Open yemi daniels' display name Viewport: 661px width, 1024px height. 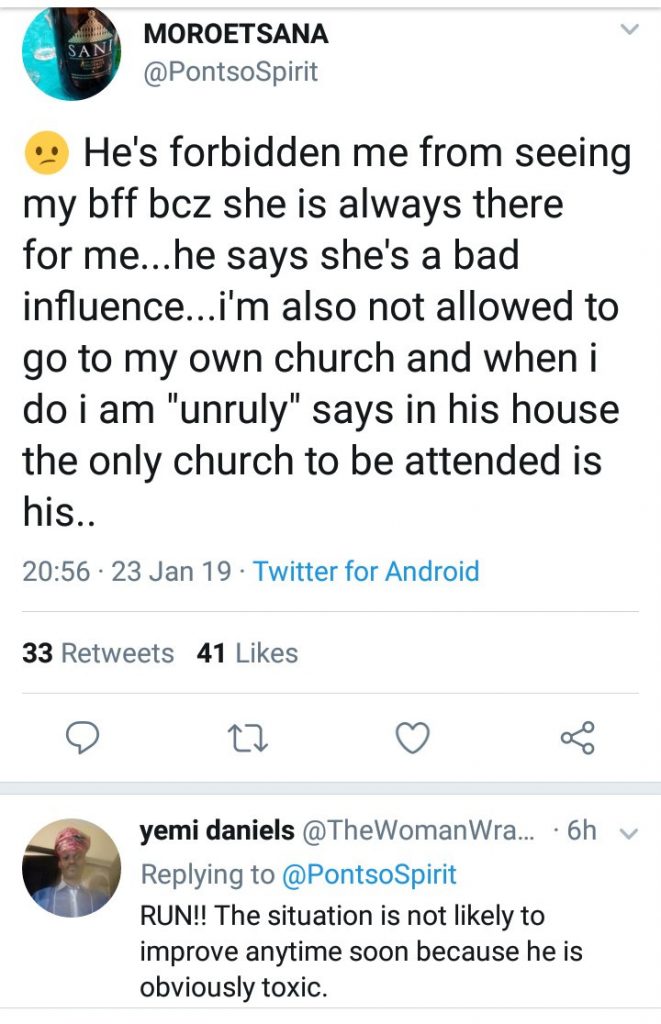click(216, 830)
